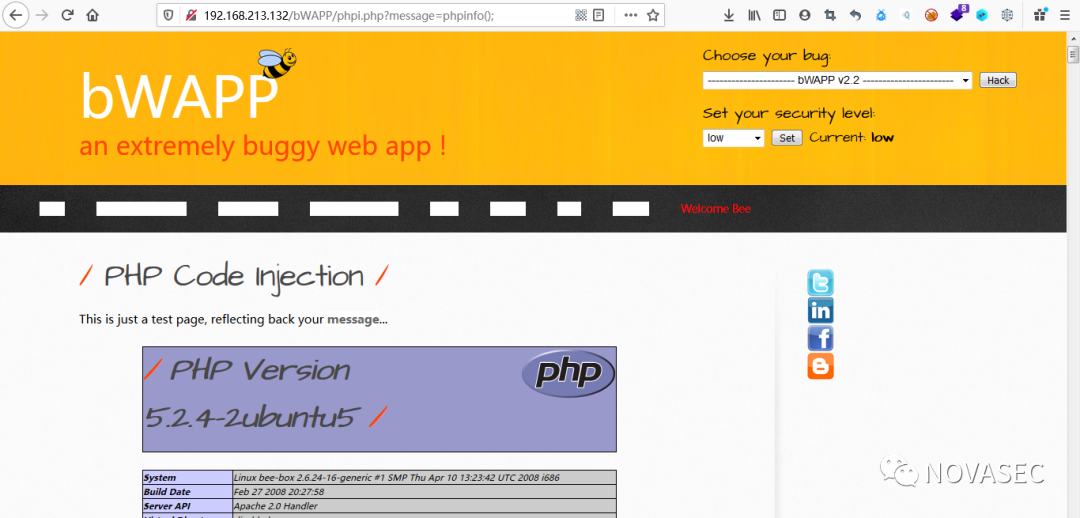
Task: Open the Firefox hamburger menu
Action: (1065, 15)
